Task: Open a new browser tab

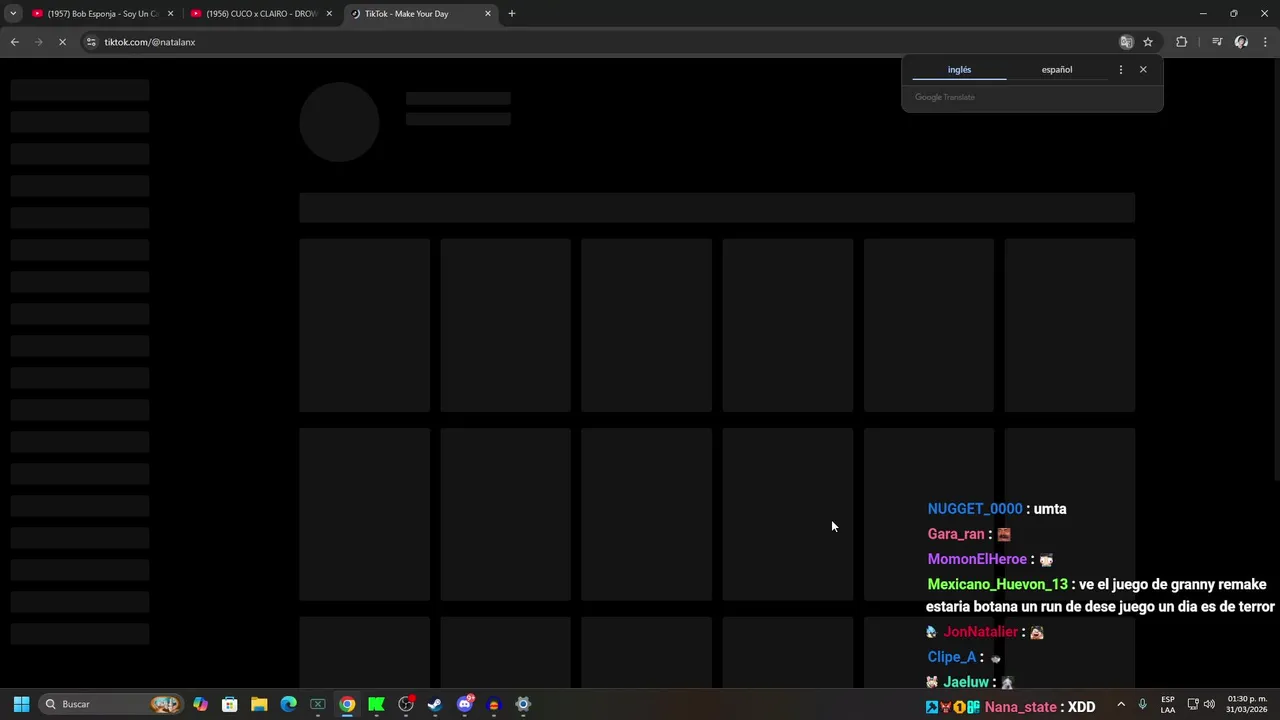Action: 512,14
